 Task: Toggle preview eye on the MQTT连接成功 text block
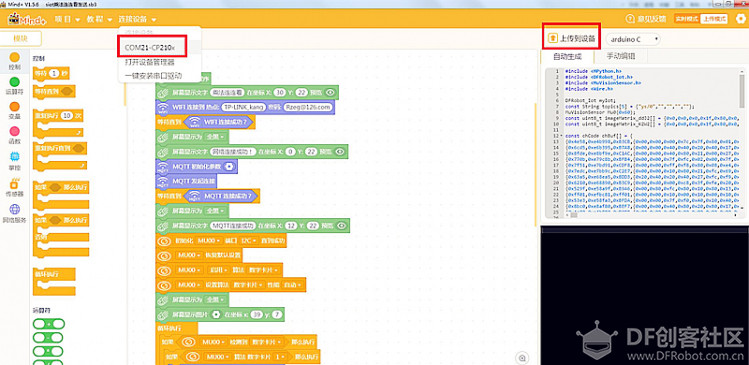341,225
